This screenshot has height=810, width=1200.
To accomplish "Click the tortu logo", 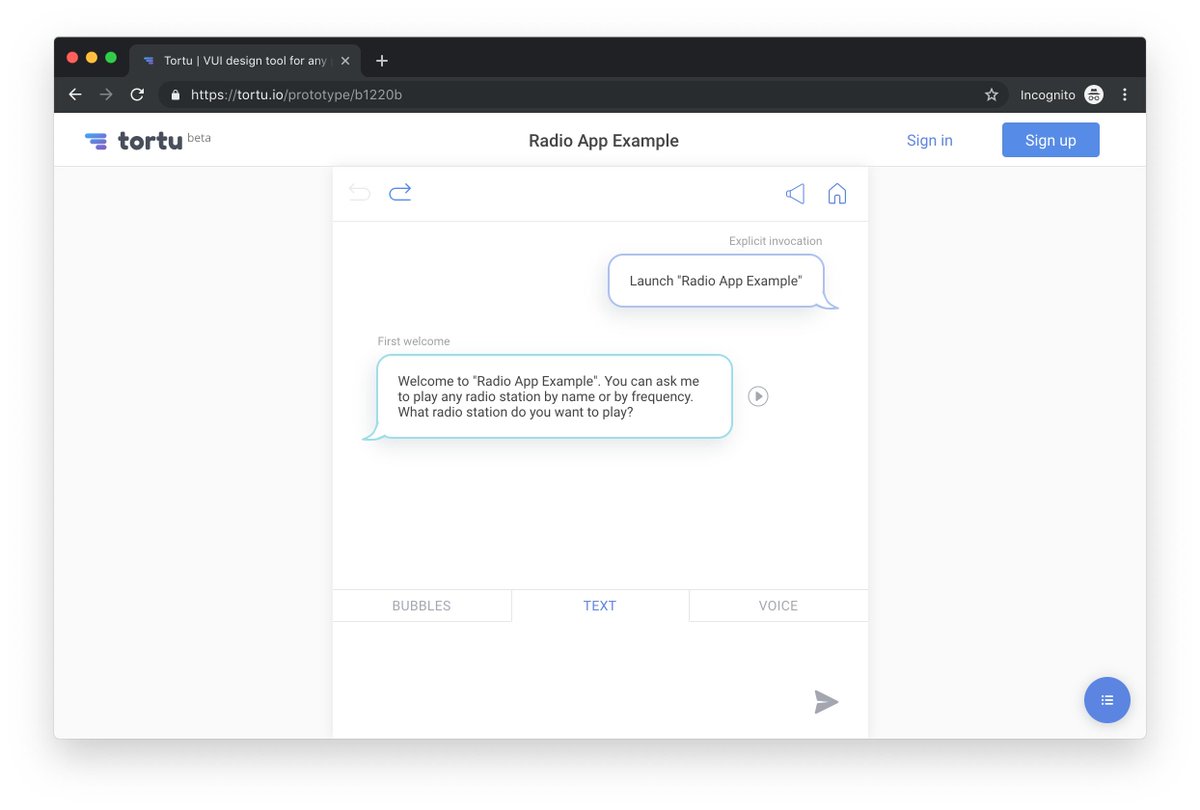I will (134, 141).
